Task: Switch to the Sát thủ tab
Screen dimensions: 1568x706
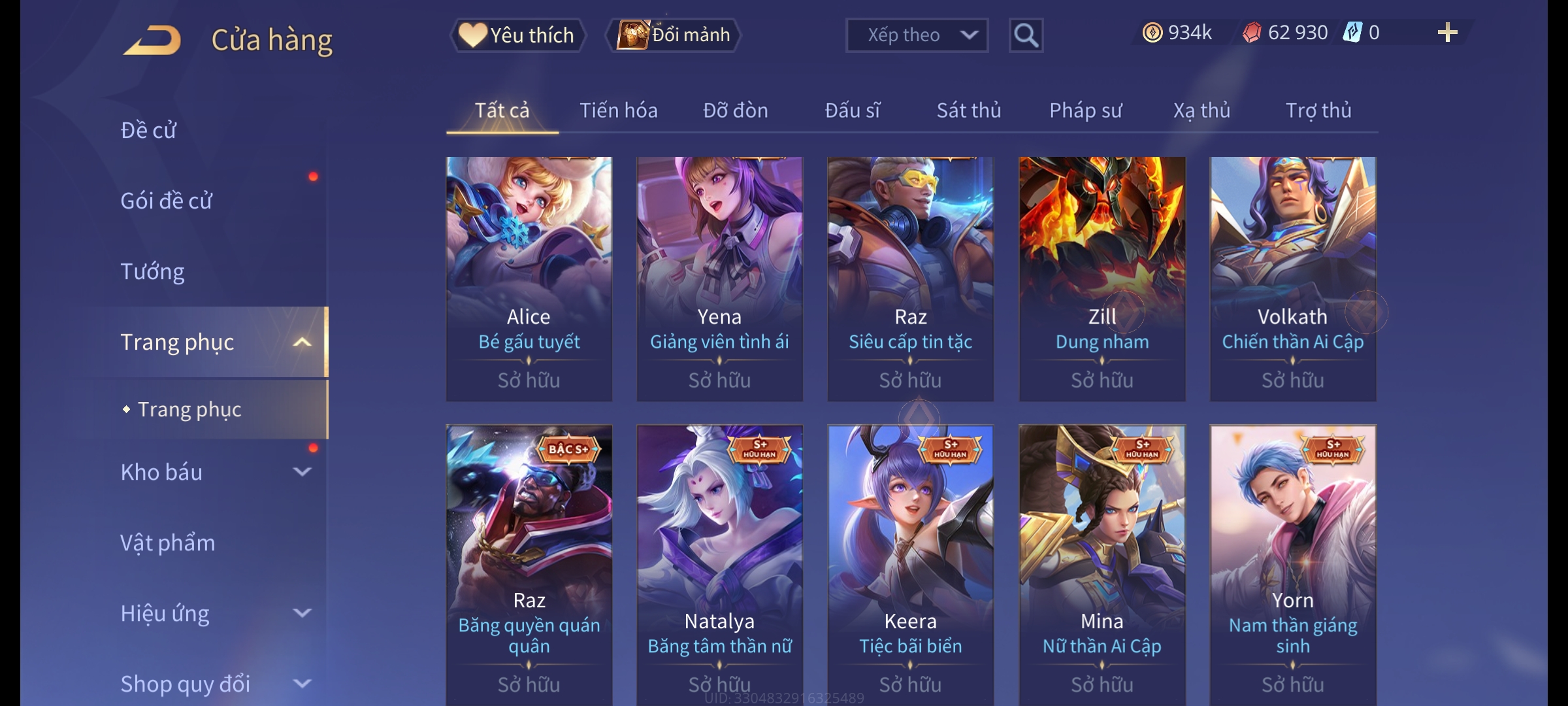Action: (968, 110)
